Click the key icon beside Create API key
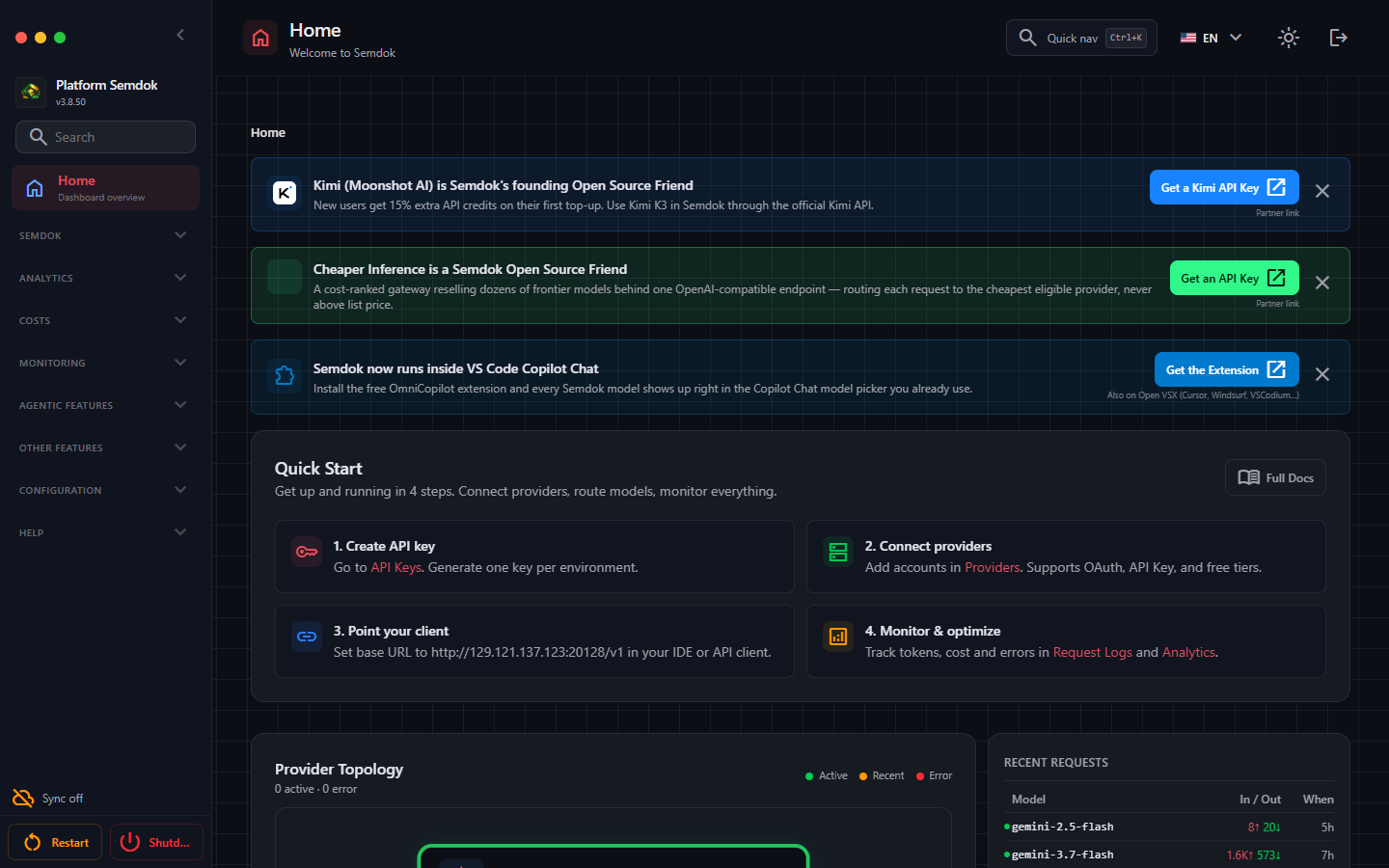The image size is (1389, 868). 307,552
